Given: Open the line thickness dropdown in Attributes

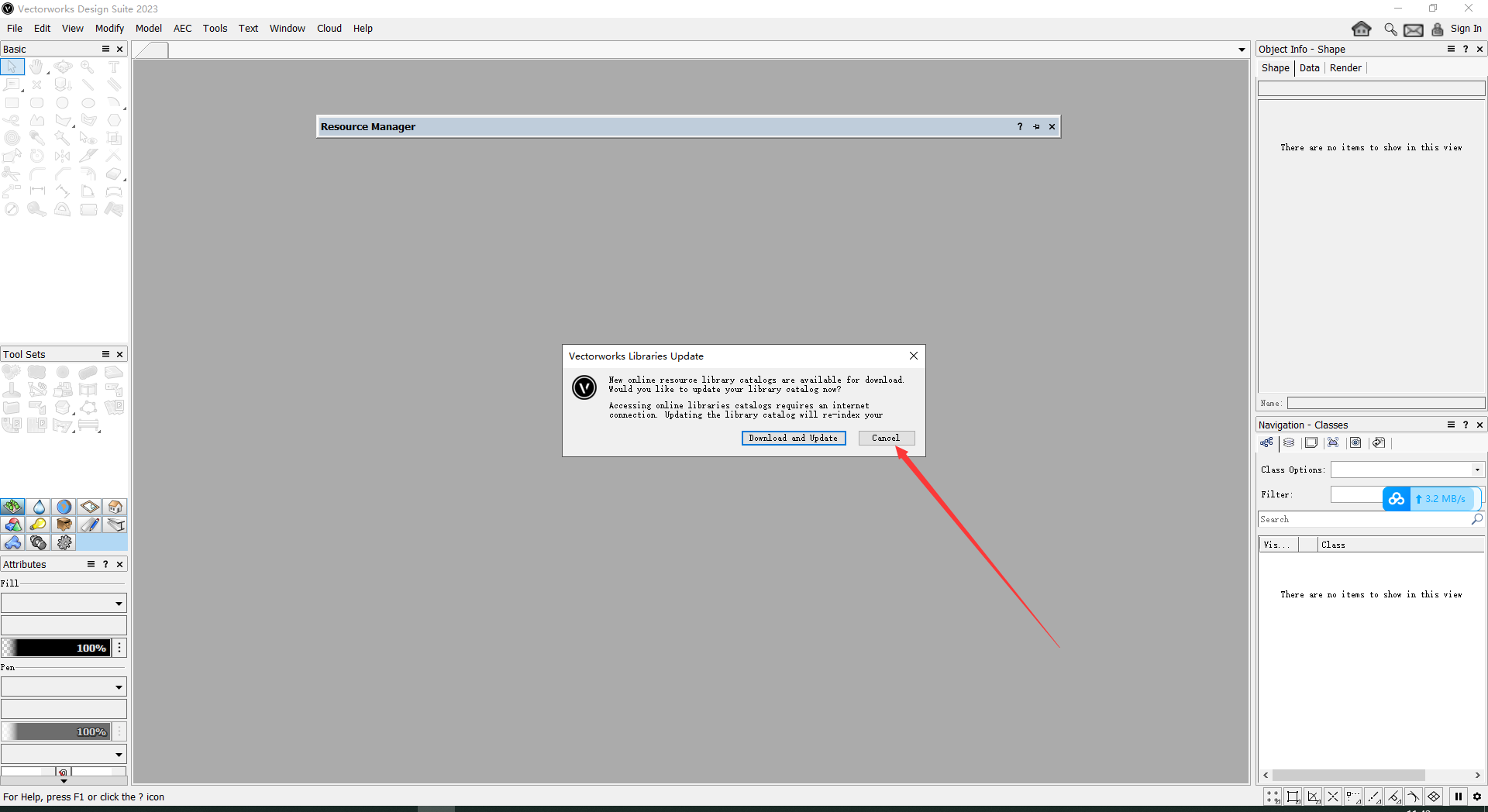Looking at the screenshot, I should [x=64, y=754].
